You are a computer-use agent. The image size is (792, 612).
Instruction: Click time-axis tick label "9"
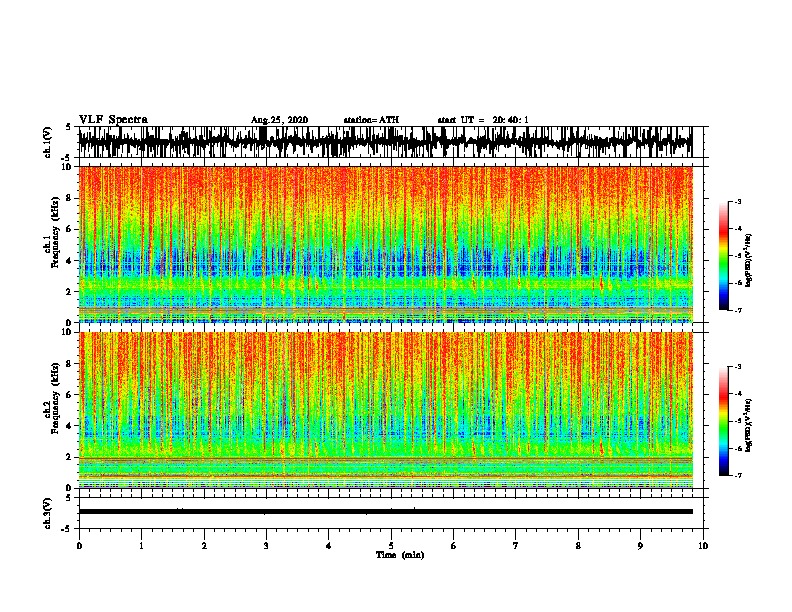640,546
